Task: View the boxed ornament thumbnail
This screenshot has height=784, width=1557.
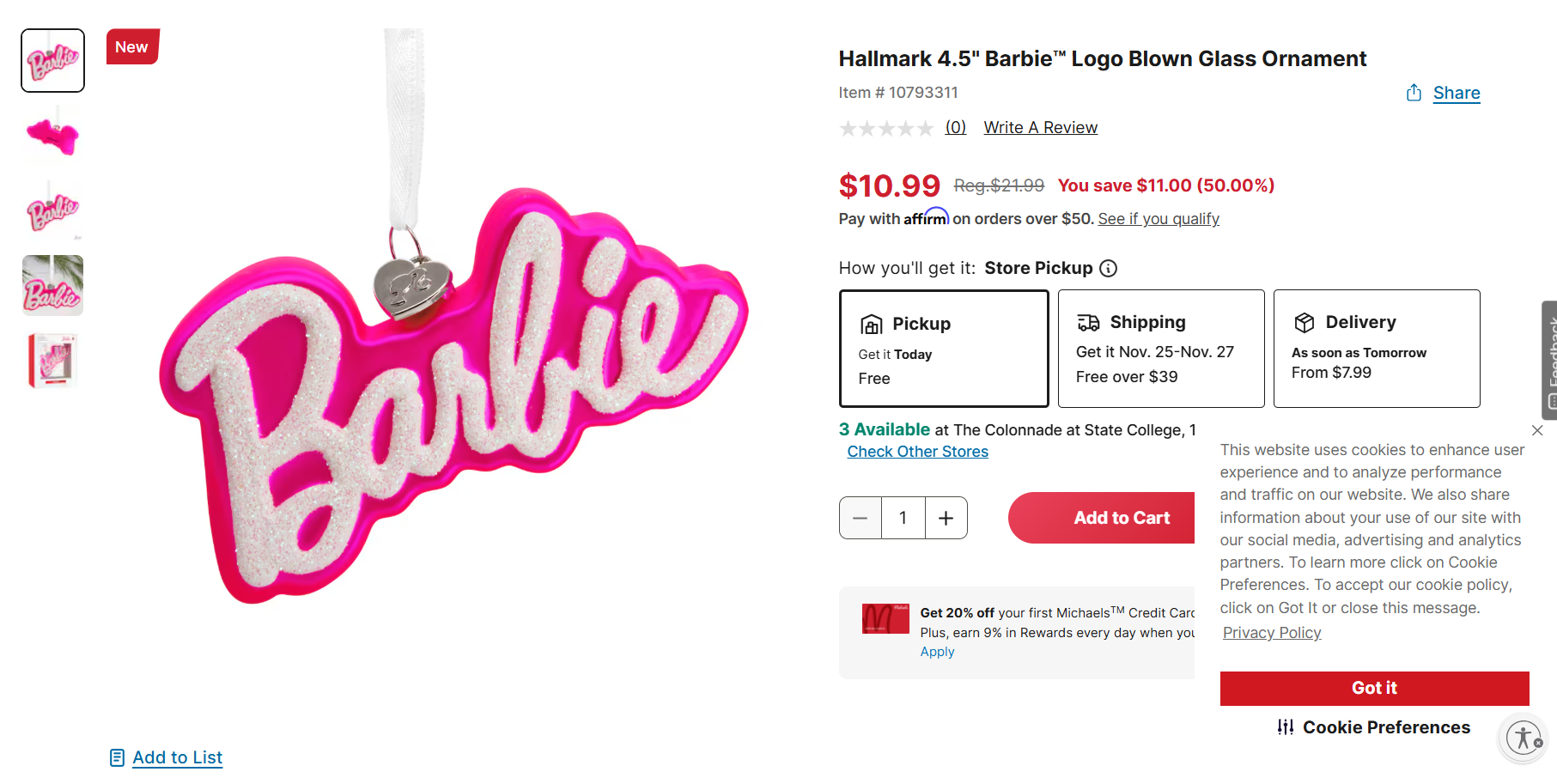Action: (53, 361)
